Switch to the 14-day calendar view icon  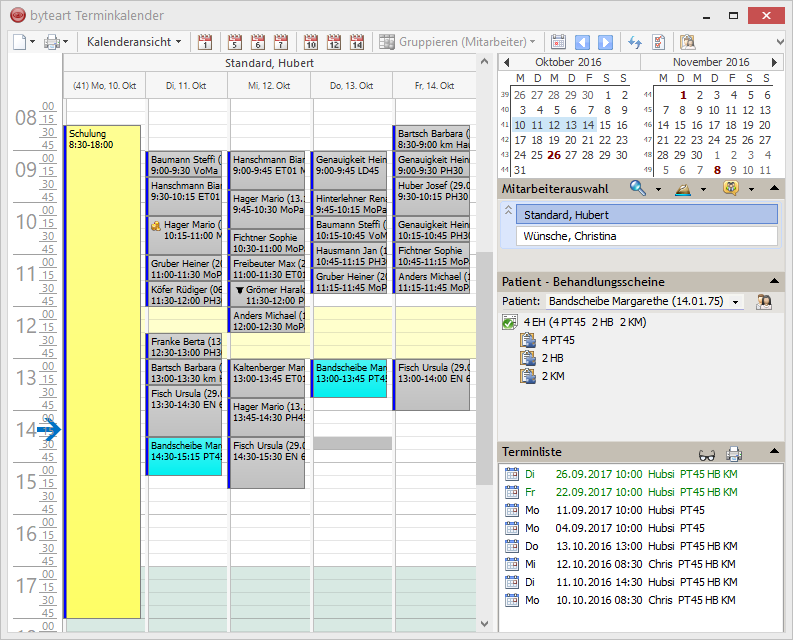tap(357, 42)
